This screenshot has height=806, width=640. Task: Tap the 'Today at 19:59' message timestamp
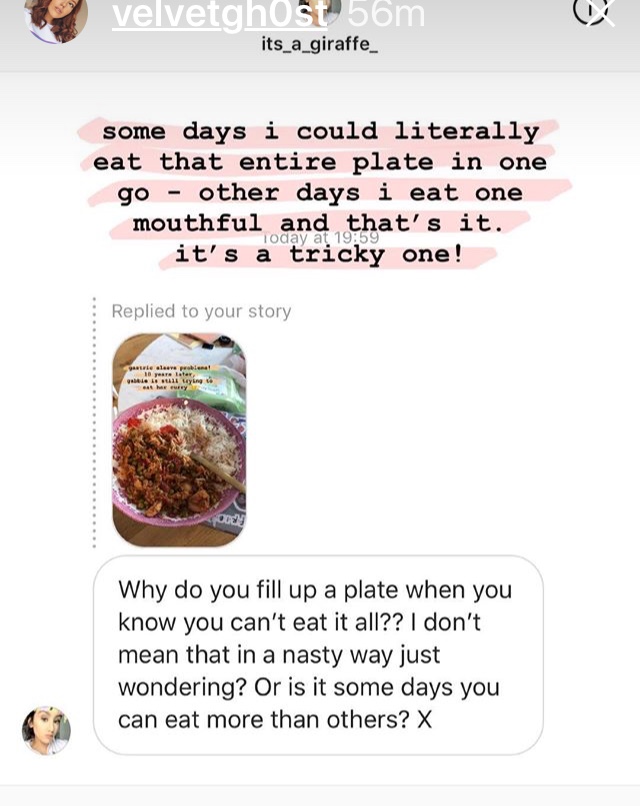click(x=320, y=238)
